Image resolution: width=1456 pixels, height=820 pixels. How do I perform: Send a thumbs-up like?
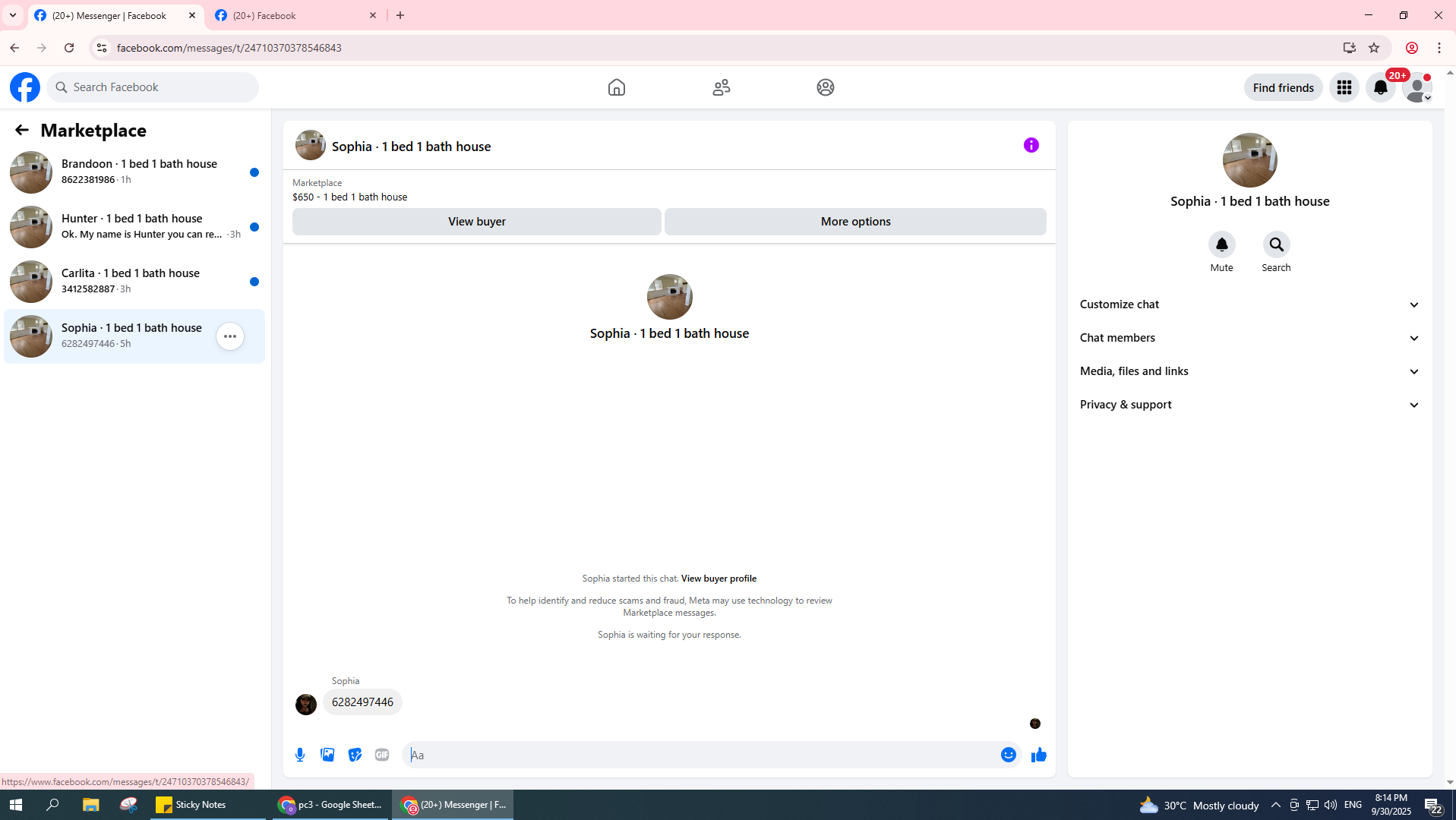coord(1038,755)
